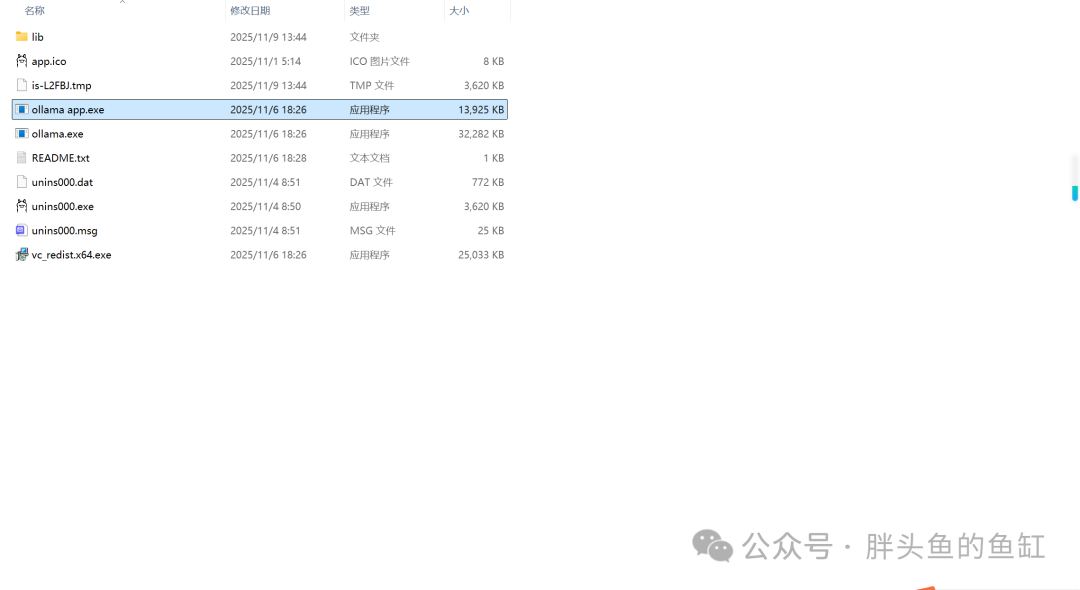This screenshot has height=590, width=1080.
Task: Click the blank icon of is-L2FBJ.tmp
Action: pos(21,85)
